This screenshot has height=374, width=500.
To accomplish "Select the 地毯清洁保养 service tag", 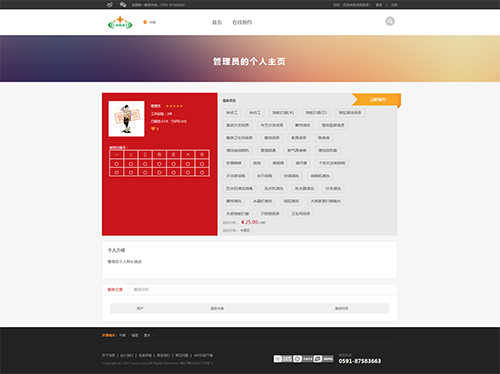I will pos(350,113).
